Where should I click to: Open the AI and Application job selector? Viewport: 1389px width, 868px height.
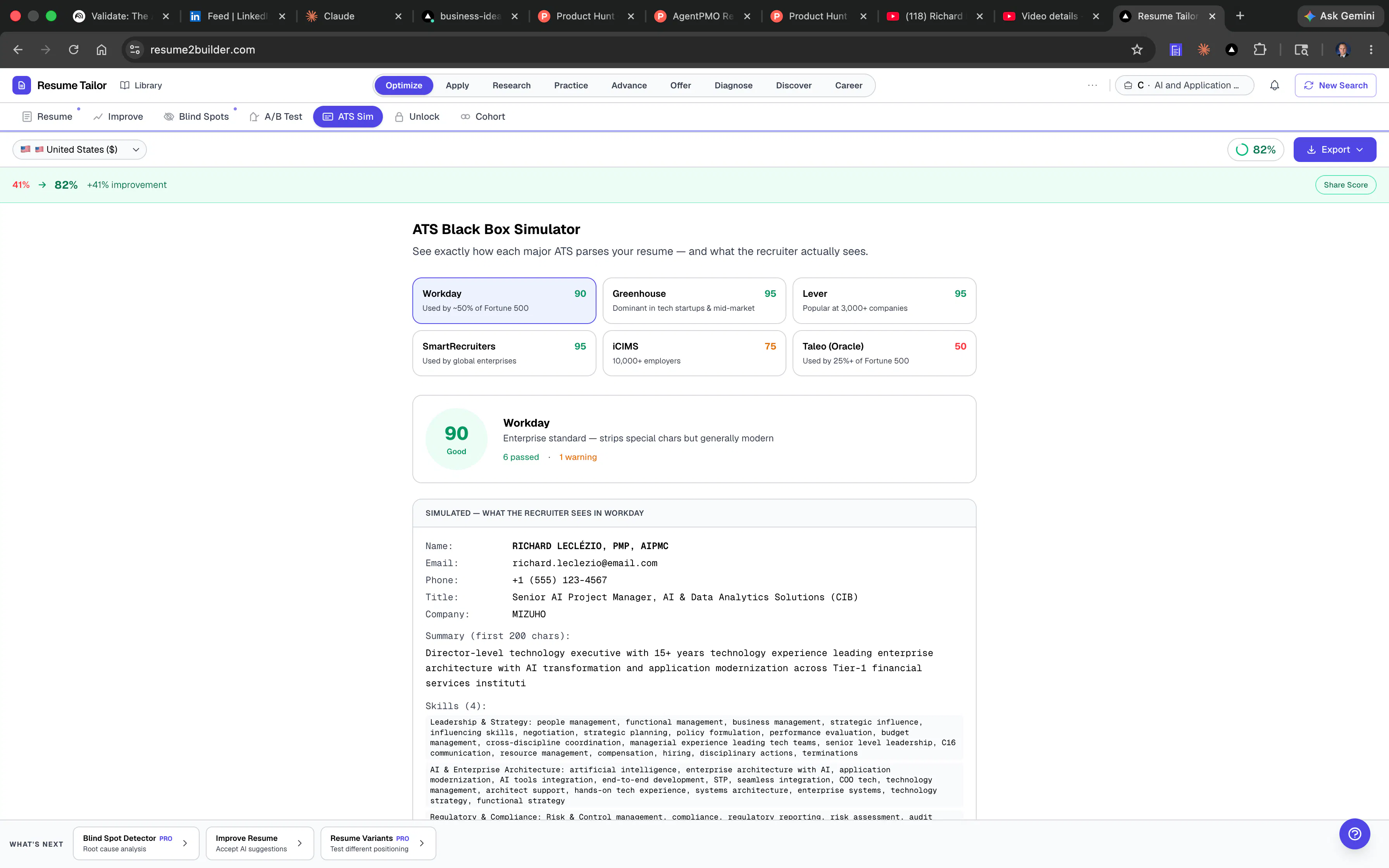(1184, 85)
